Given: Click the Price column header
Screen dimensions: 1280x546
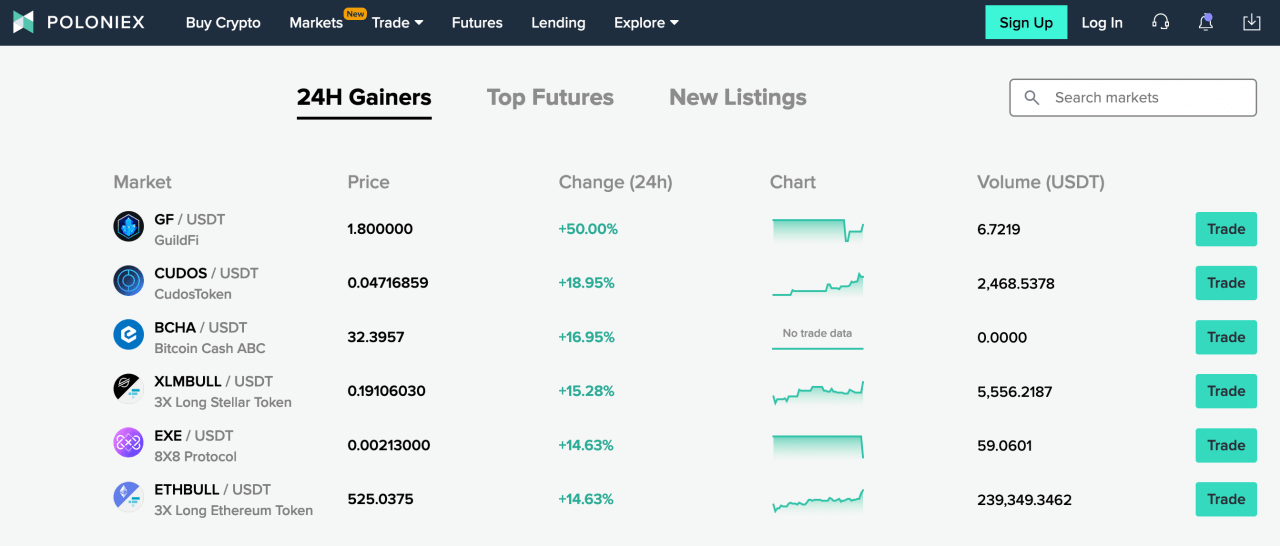Looking at the screenshot, I should click(x=368, y=182).
